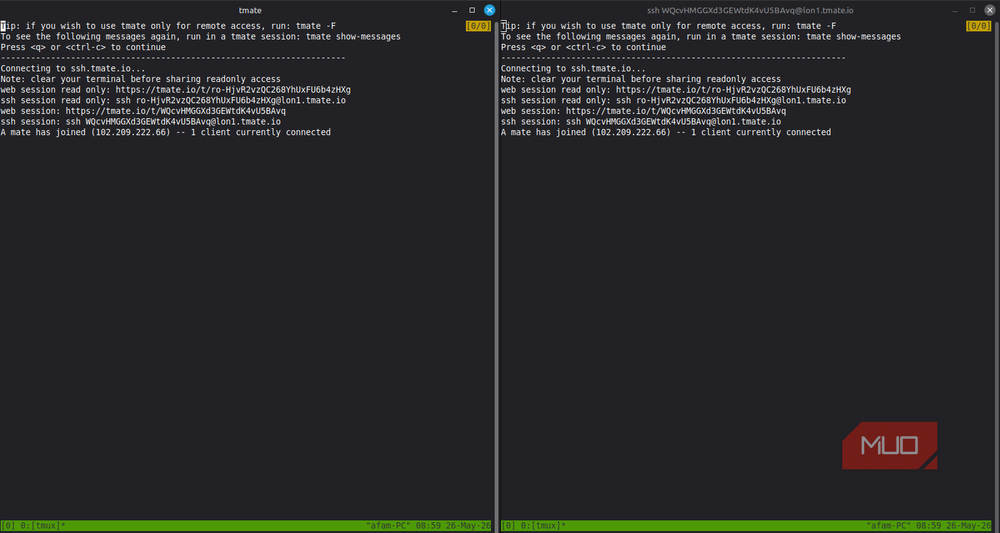Click 'Connecting to ssh.tmate.io...' in the ssh window

click(573, 69)
